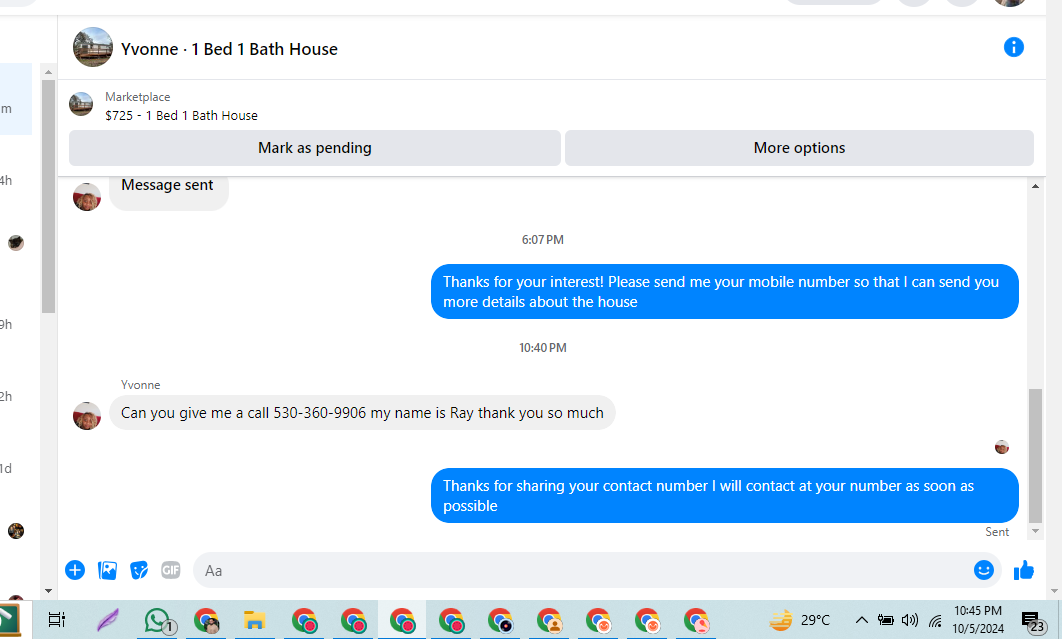
Task: Click the chat scrollbar up arrow
Action: point(1035,186)
